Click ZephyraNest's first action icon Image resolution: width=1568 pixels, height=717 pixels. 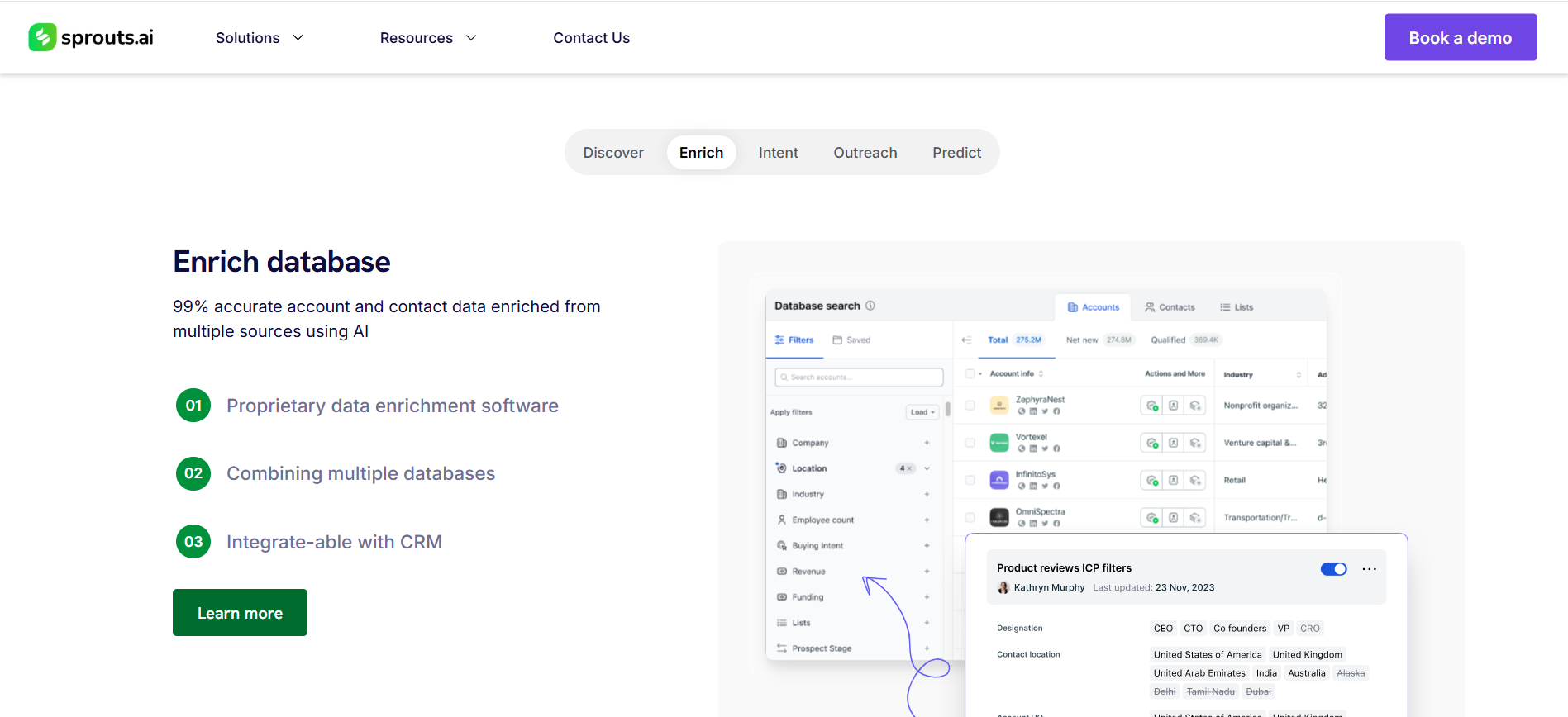pos(1152,406)
